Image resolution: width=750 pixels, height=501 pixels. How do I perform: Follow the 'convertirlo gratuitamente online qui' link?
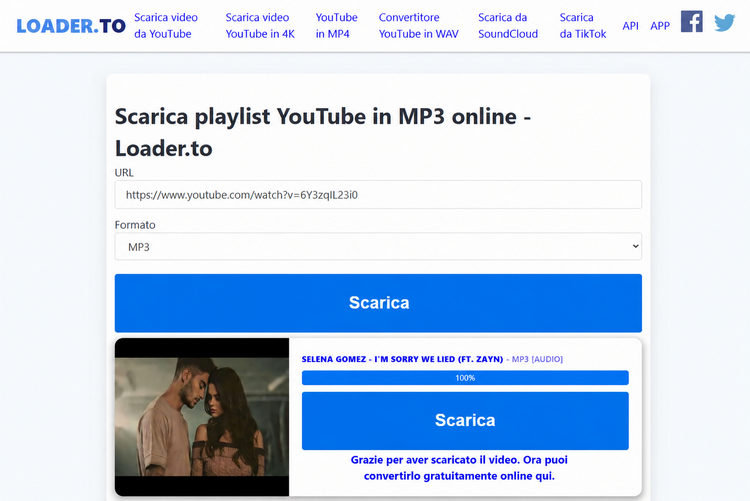coord(459,468)
